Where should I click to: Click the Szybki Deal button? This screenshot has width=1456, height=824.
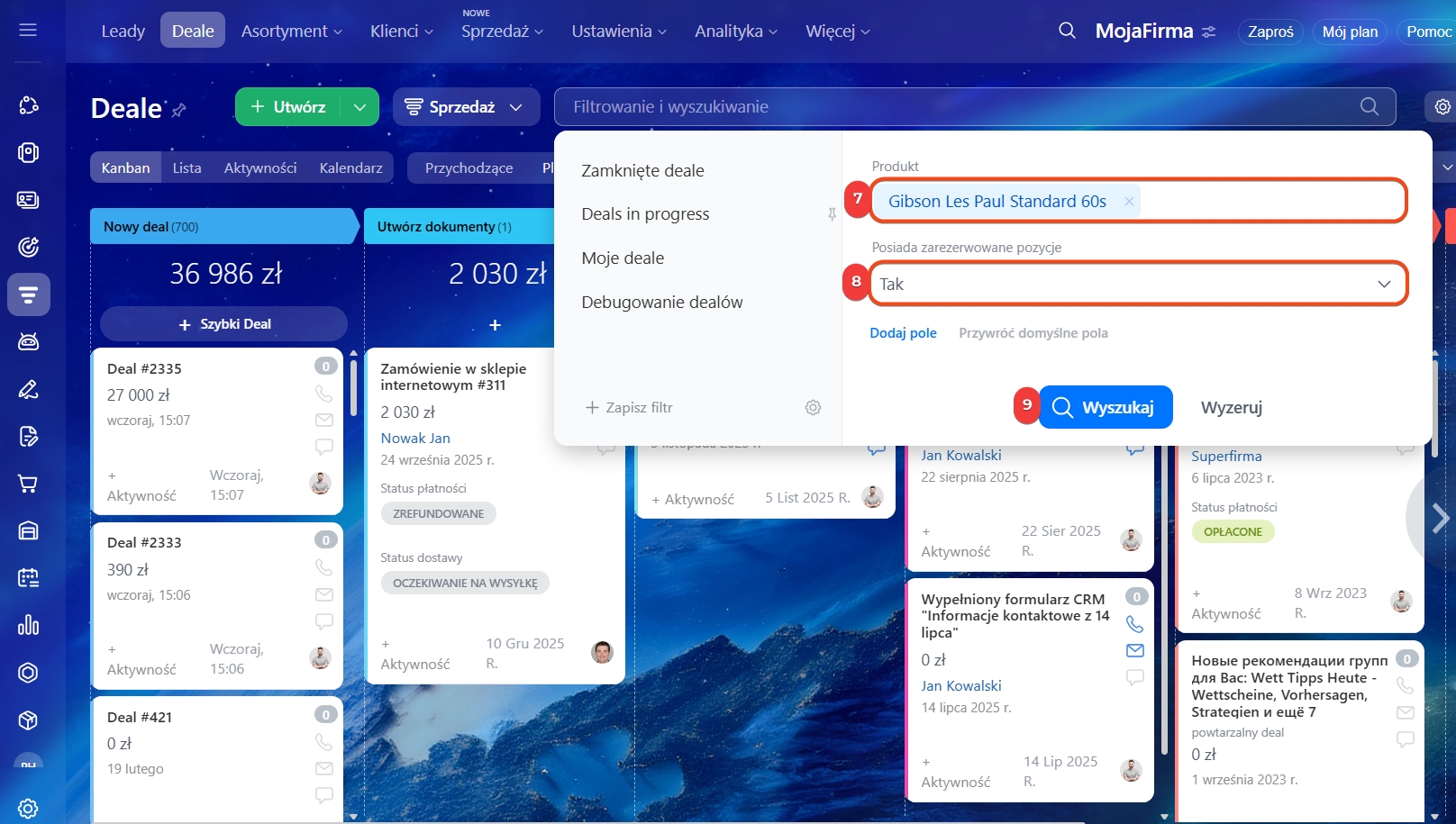(x=223, y=324)
